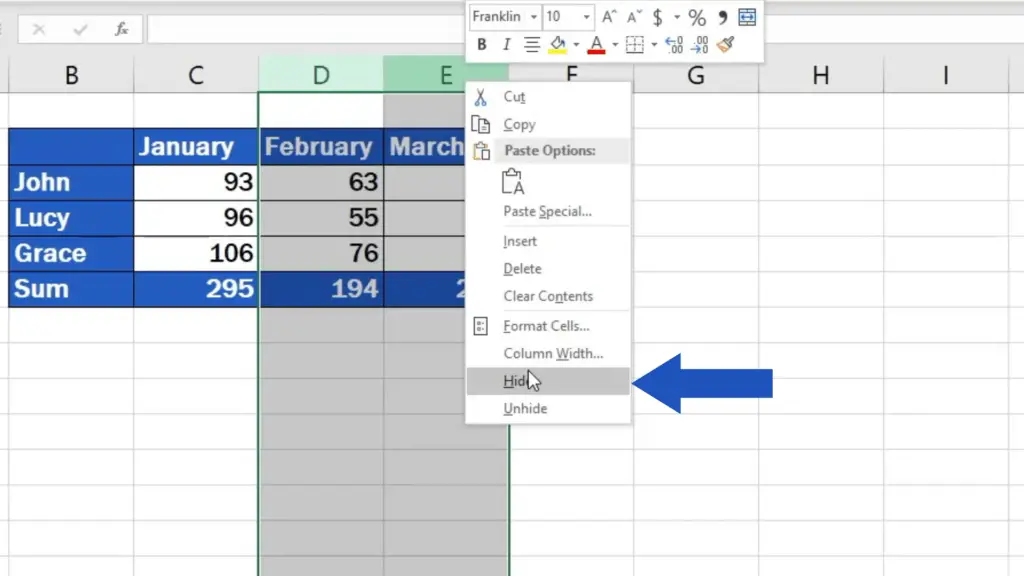Select the February column header cell
This screenshot has height=576, width=1024.
coord(320,146)
